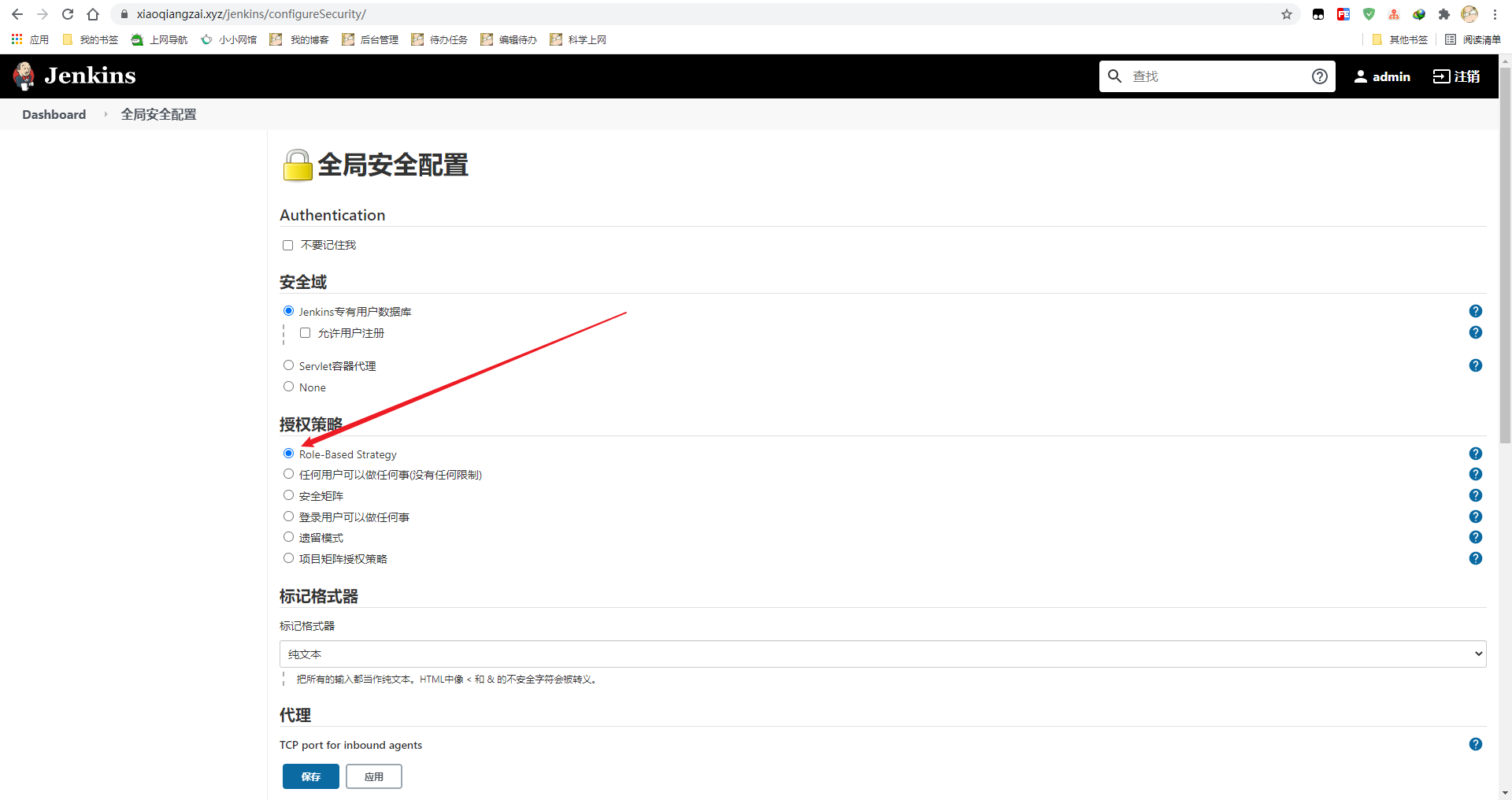The height and width of the screenshot is (800, 1512).
Task: Open the 标记格式器 dropdown
Action: [x=883, y=654]
